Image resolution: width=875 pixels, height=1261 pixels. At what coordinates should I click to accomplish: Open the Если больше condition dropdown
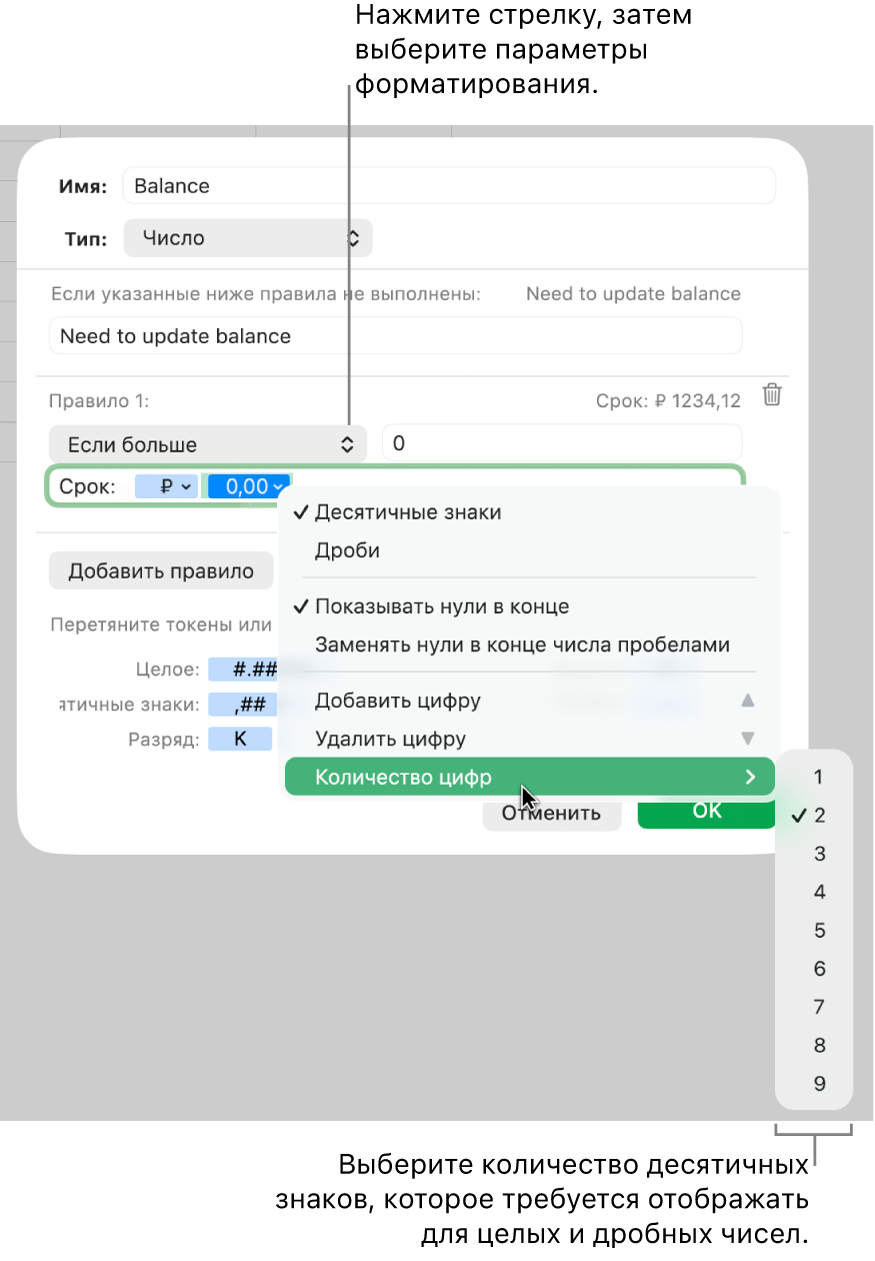pos(209,444)
